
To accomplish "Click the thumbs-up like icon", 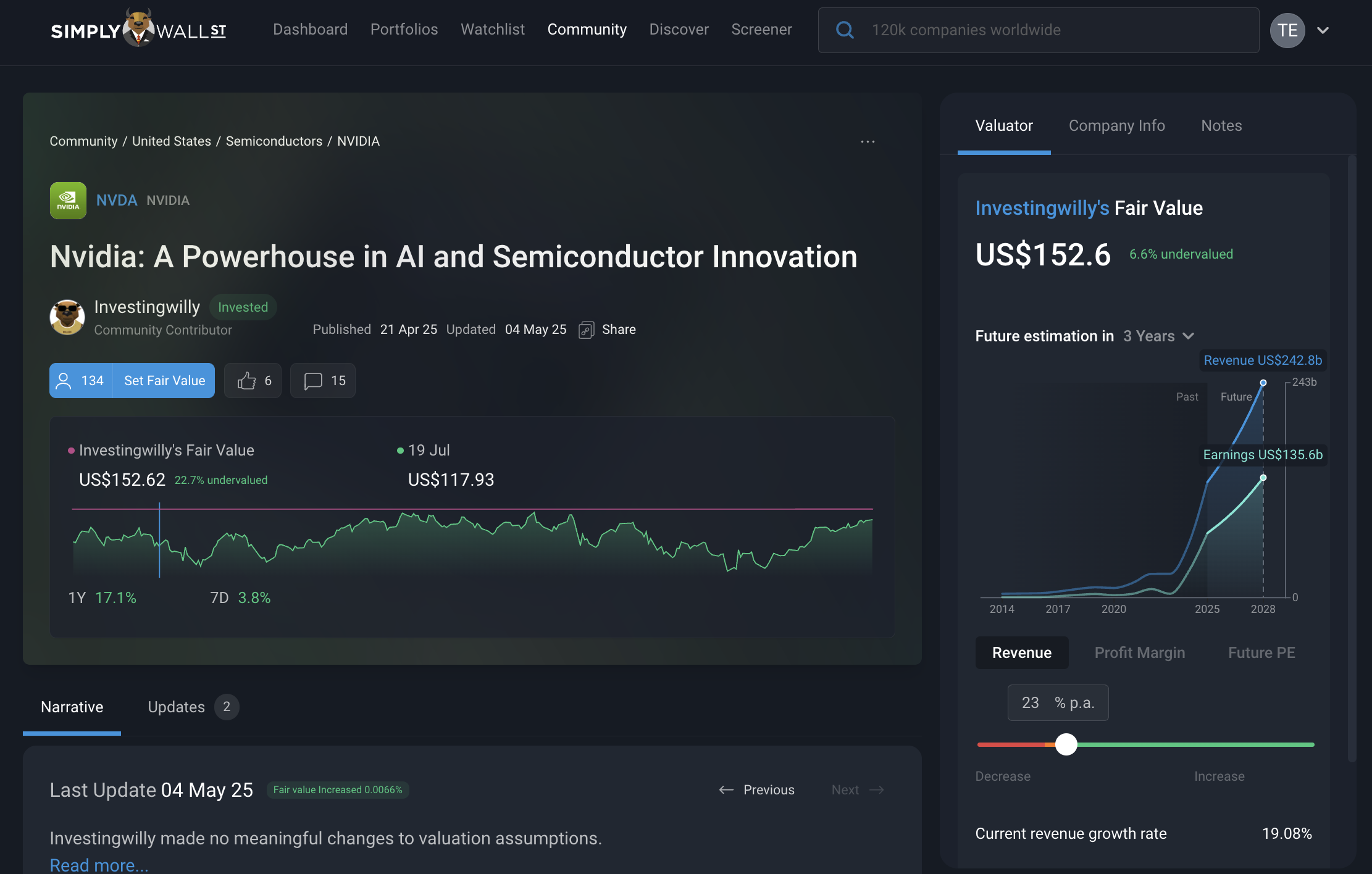I will tap(246, 381).
